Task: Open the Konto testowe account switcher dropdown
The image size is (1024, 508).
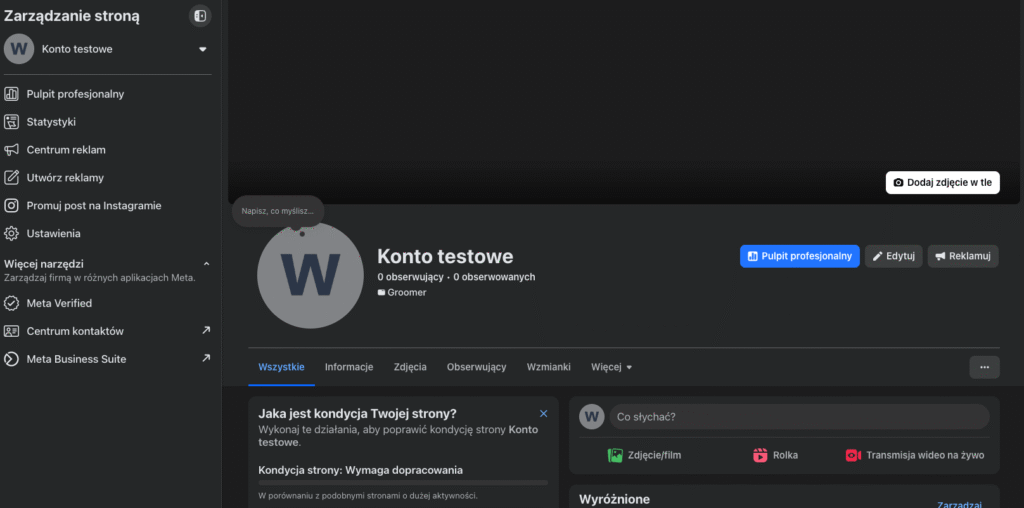Action: 202,49
